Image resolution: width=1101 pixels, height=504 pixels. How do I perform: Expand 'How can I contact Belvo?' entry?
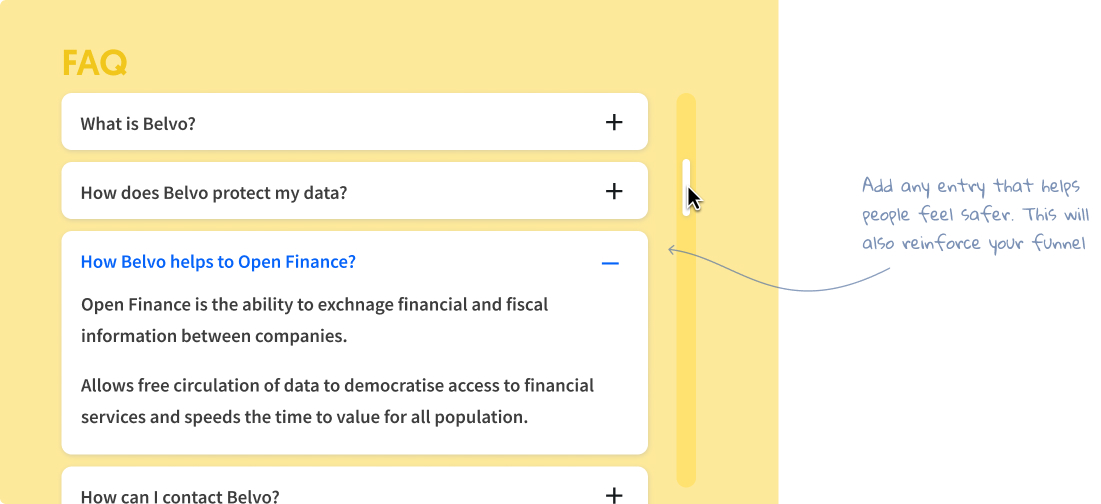(x=355, y=486)
